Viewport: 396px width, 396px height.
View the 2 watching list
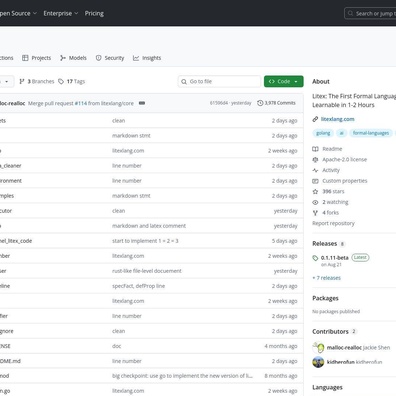335,202
